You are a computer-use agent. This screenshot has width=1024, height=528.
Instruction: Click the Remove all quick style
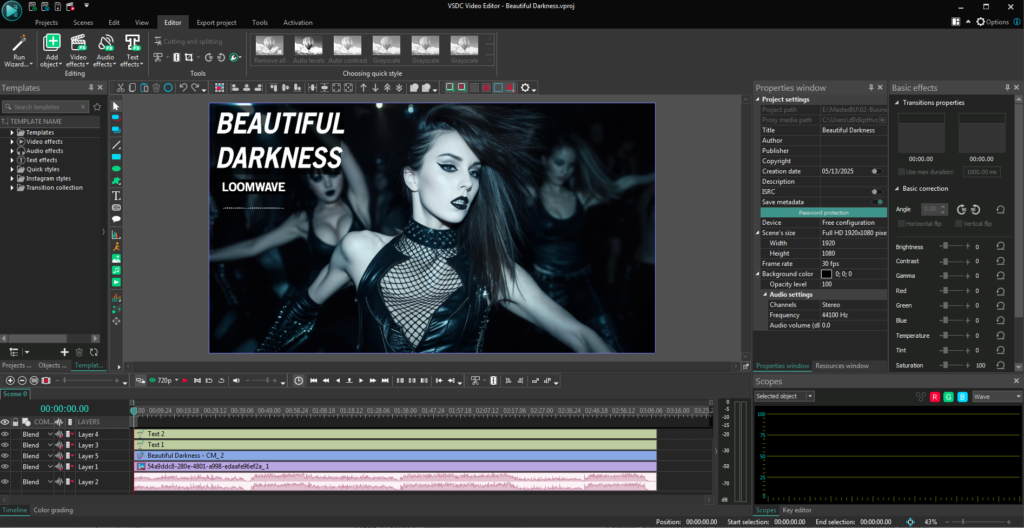pos(270,49)
